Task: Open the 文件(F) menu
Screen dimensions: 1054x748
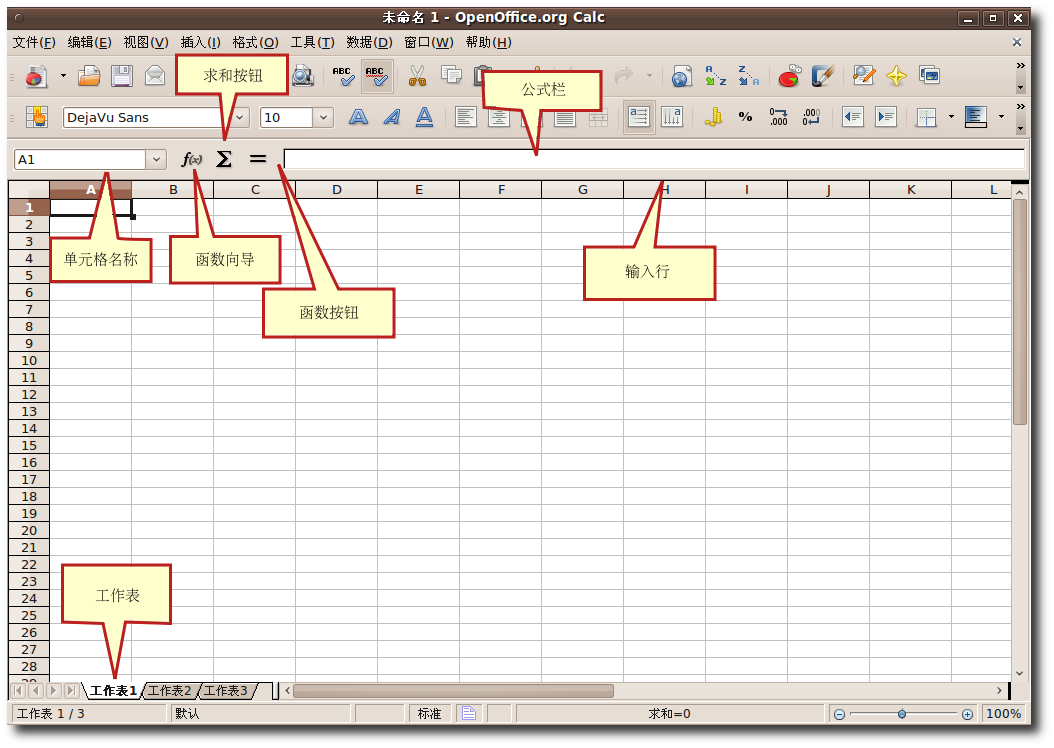Action: click(x=34, y=42)
